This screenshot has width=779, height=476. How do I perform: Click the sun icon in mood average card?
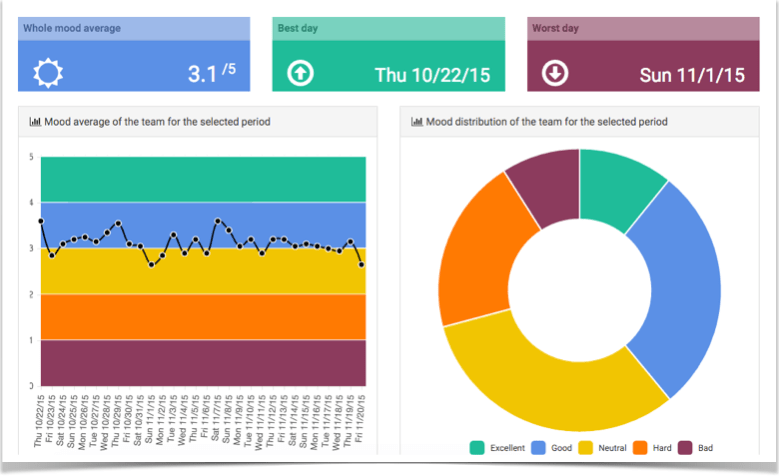coord(47,73)
